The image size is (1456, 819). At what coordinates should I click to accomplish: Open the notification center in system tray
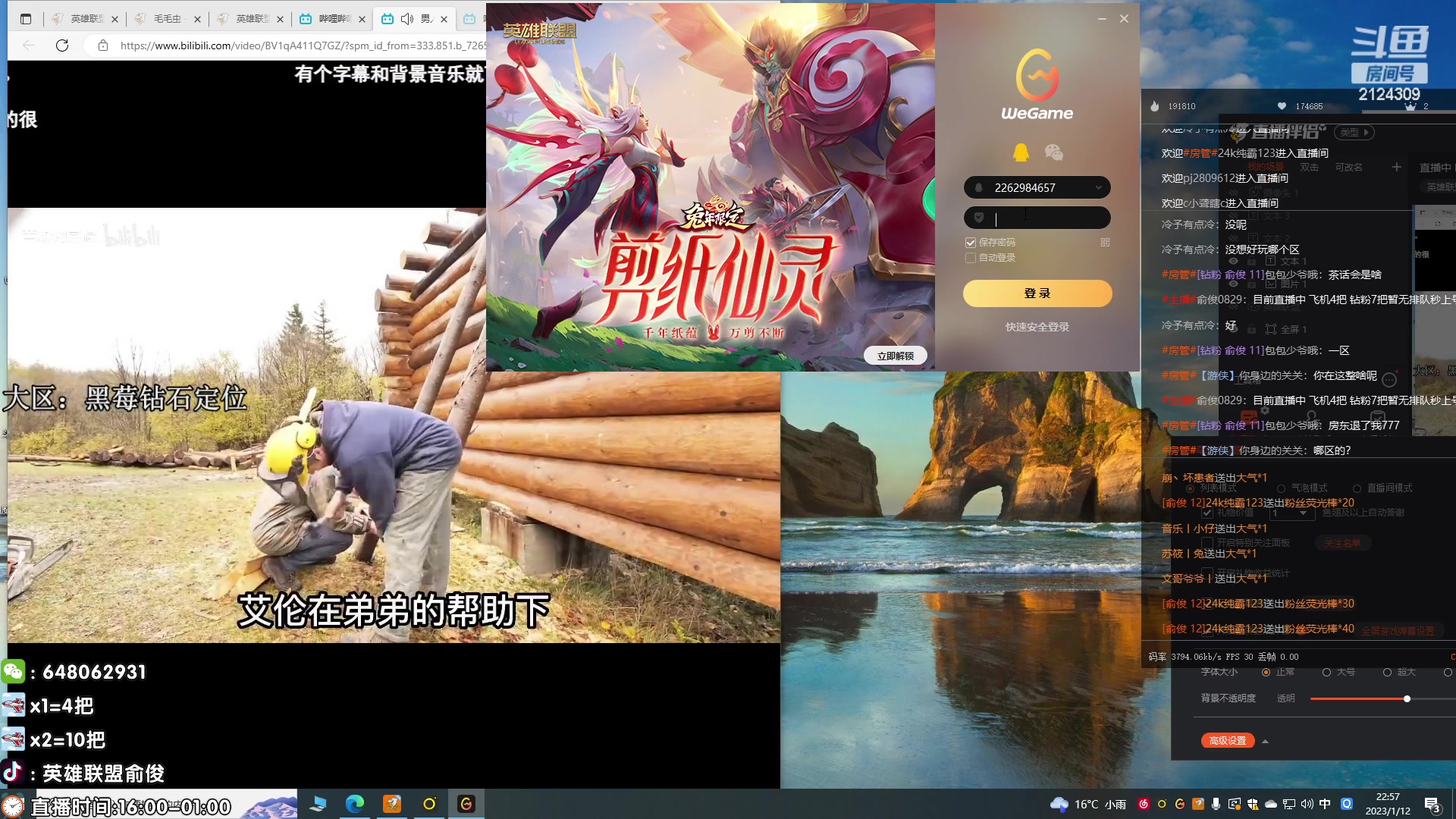click(1432, 805)
